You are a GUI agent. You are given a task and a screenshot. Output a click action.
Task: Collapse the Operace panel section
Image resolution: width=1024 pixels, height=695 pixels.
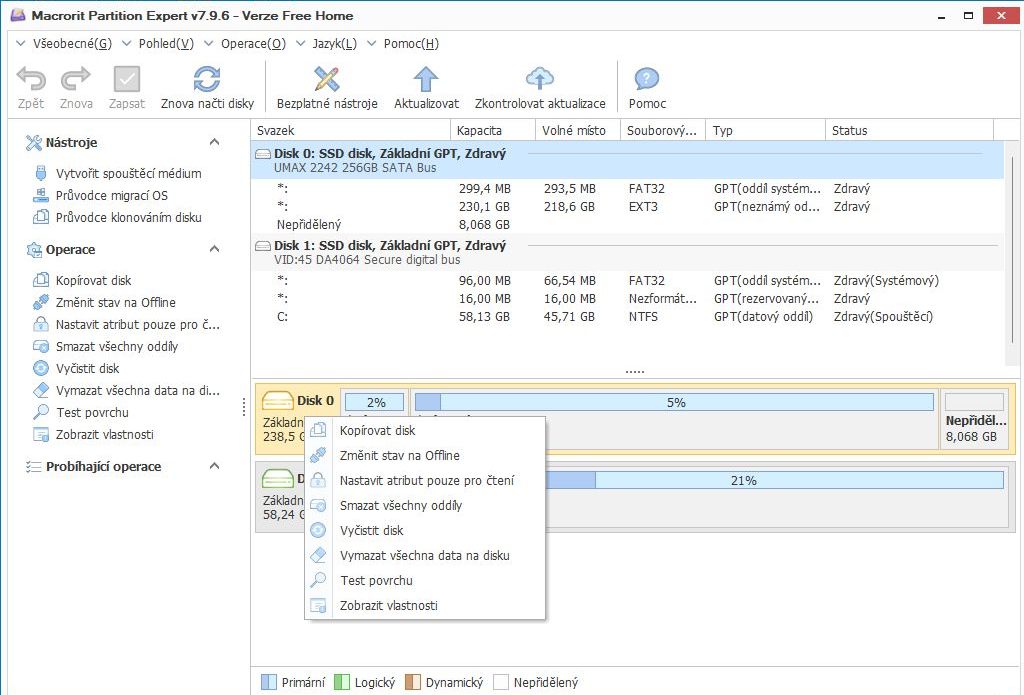[214, 249]
